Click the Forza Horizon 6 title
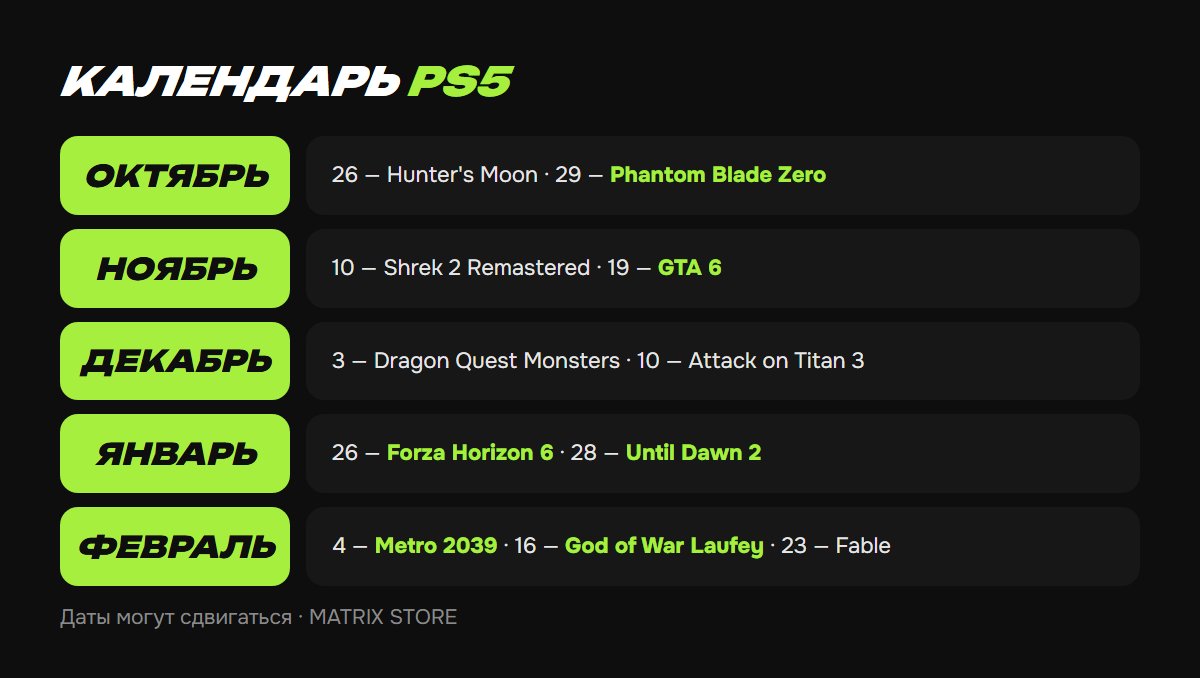 tap(470, 453)
